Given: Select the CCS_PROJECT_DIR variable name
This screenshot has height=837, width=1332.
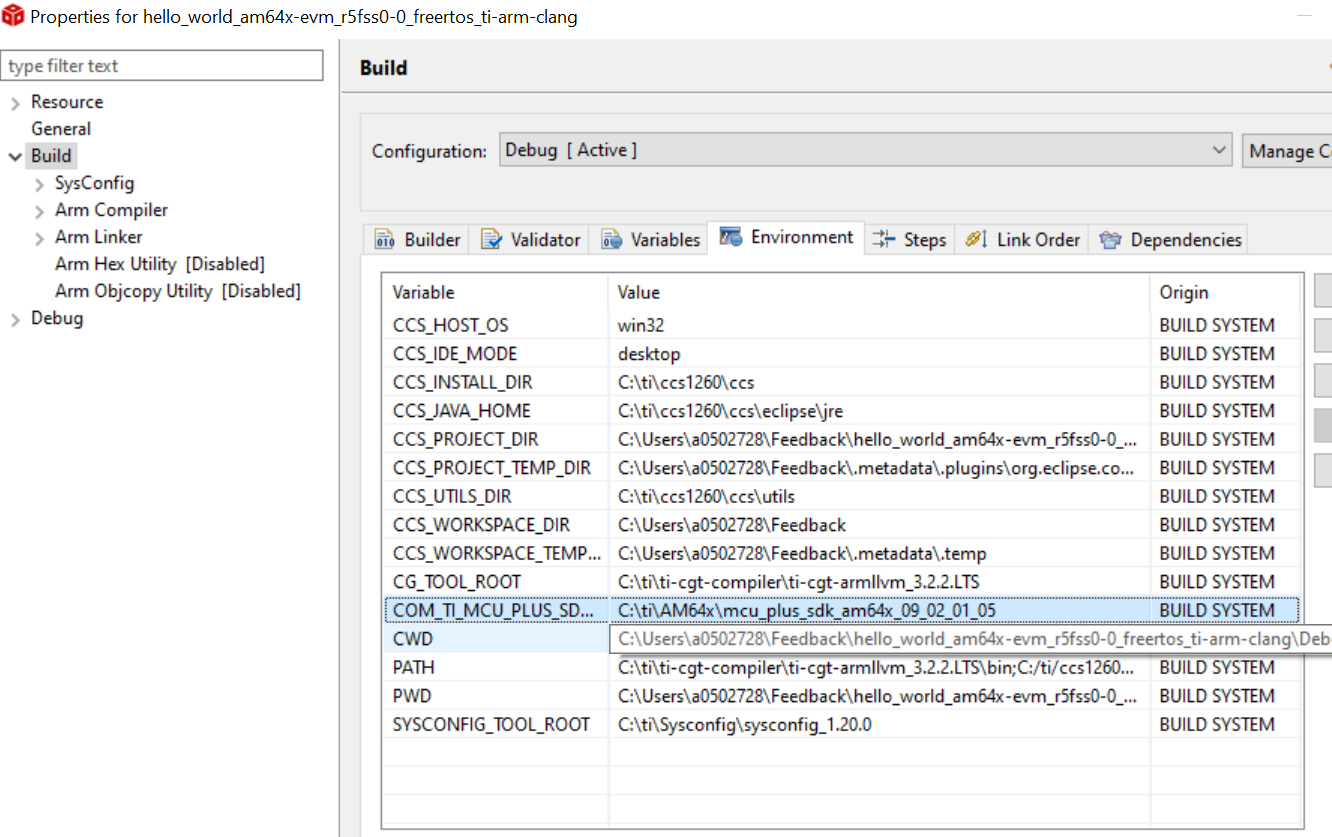Looking at the screenshot, I should pyautogui.click(x=465, y=439).
